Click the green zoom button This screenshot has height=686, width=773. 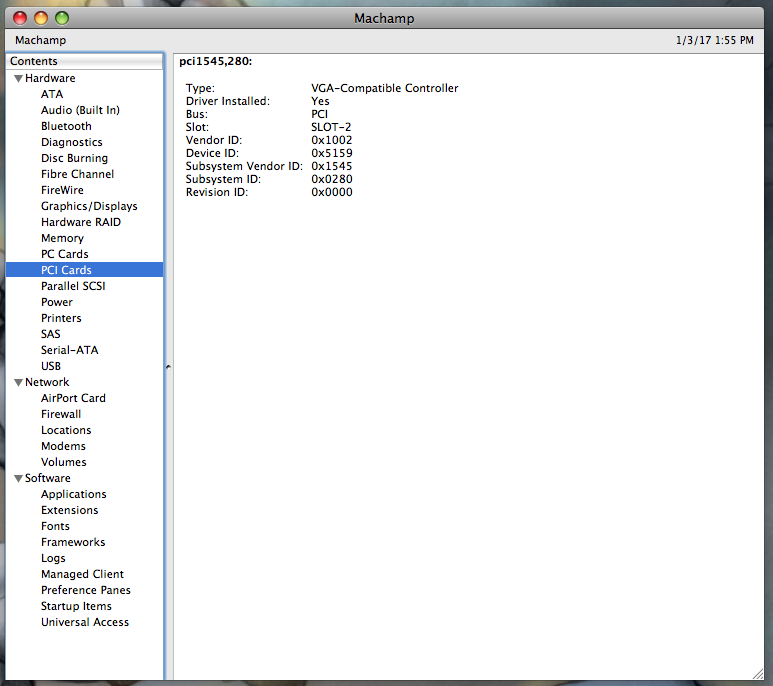62,18
